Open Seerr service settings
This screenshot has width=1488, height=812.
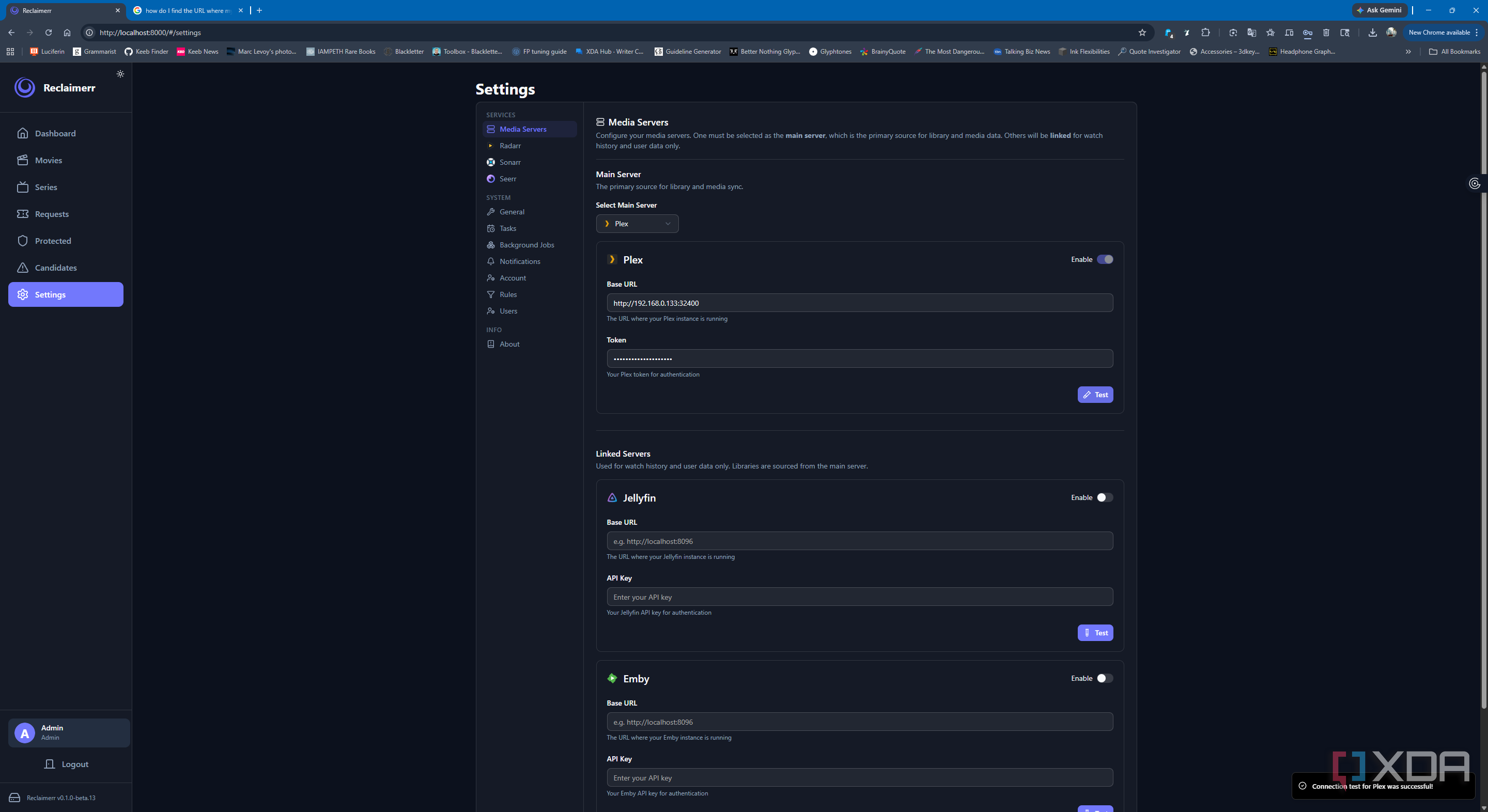[x=529, y=178]
